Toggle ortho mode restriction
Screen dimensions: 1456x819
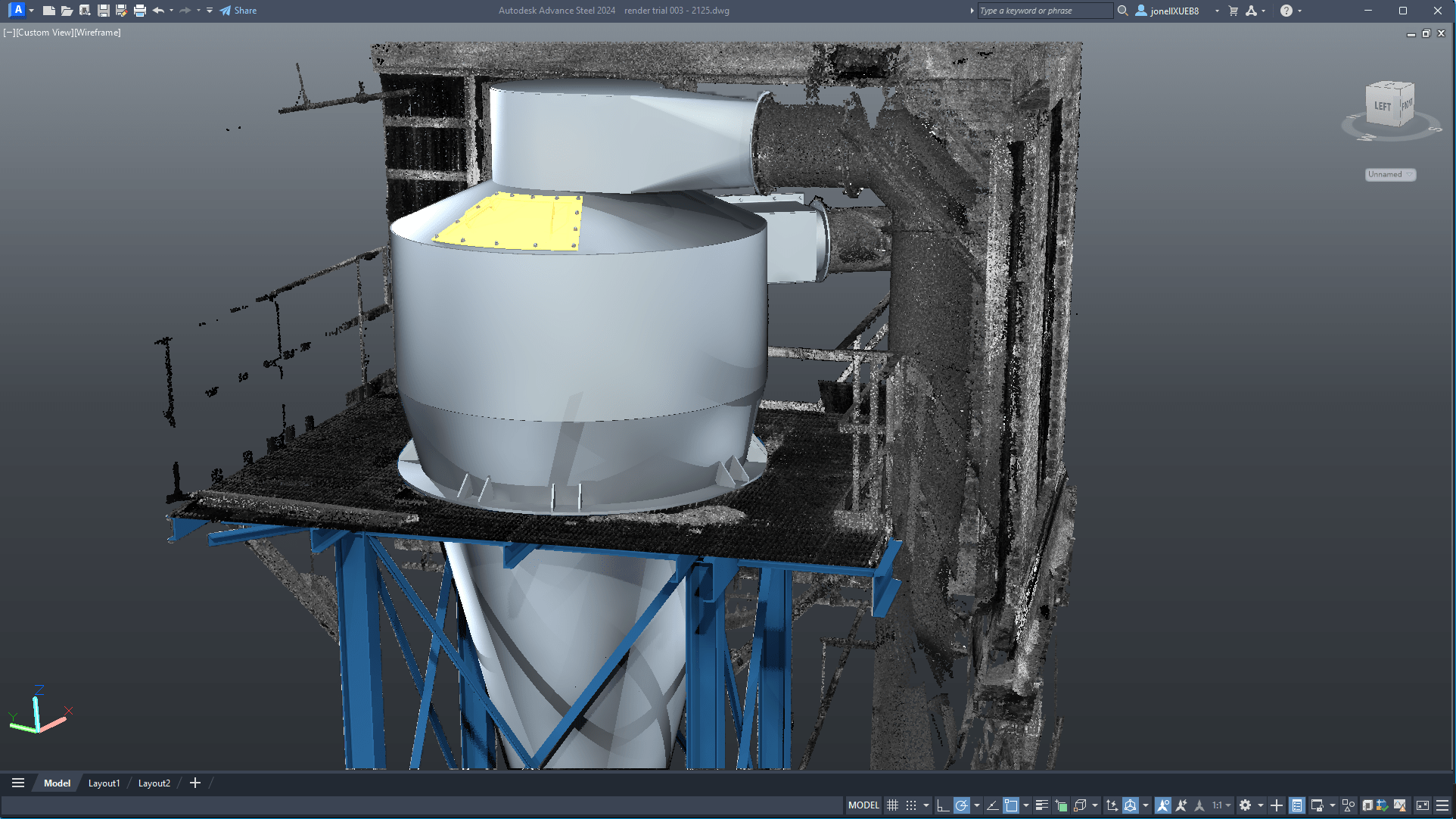coord(942,805)
